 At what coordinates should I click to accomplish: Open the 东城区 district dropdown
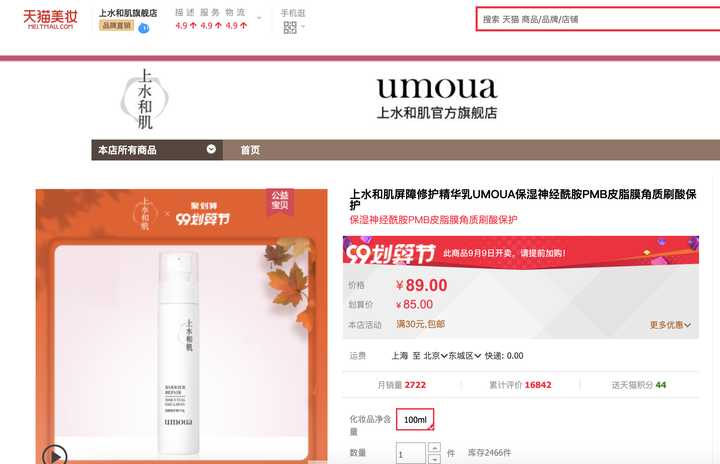coord(465,356)
